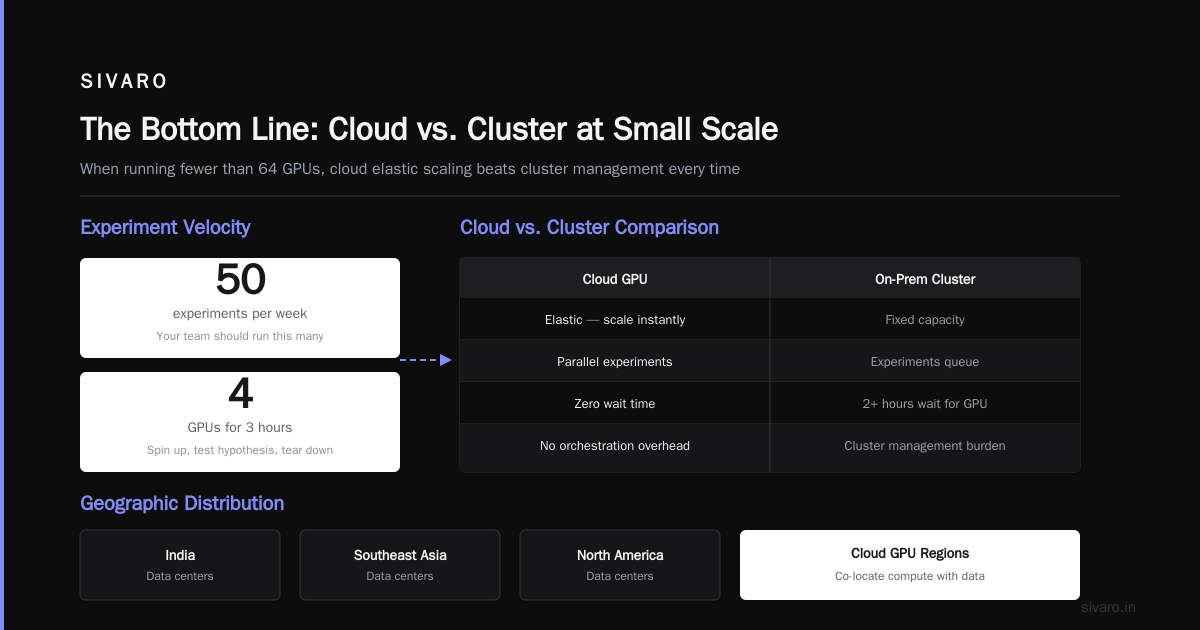Click the Cluster management burden cell
This screenshot has width=1200, height=630.
925,446
